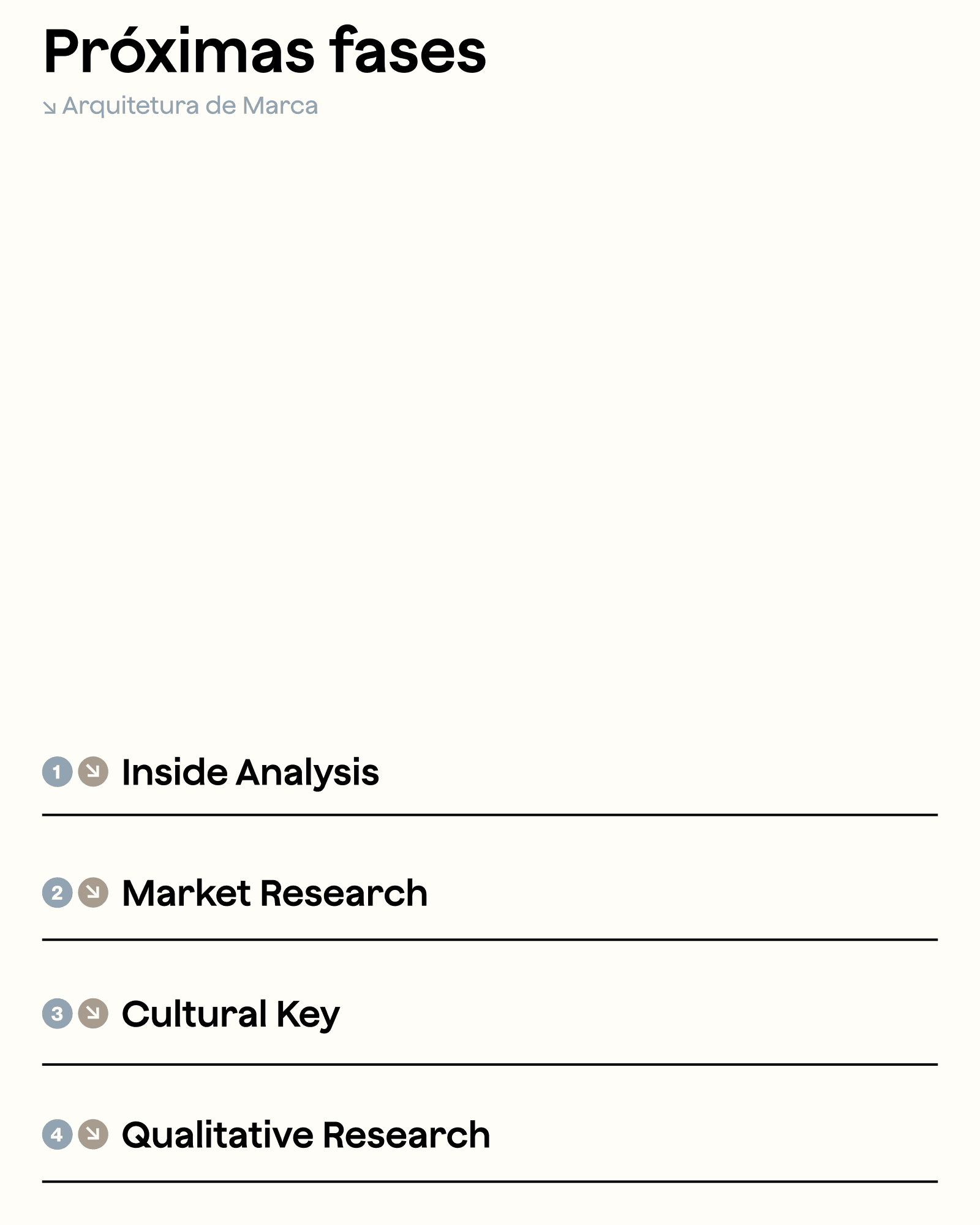Expand Cultural Key with its arrow icon
The width and height of the screenshot is (980, 1225).
(93, 1013)
